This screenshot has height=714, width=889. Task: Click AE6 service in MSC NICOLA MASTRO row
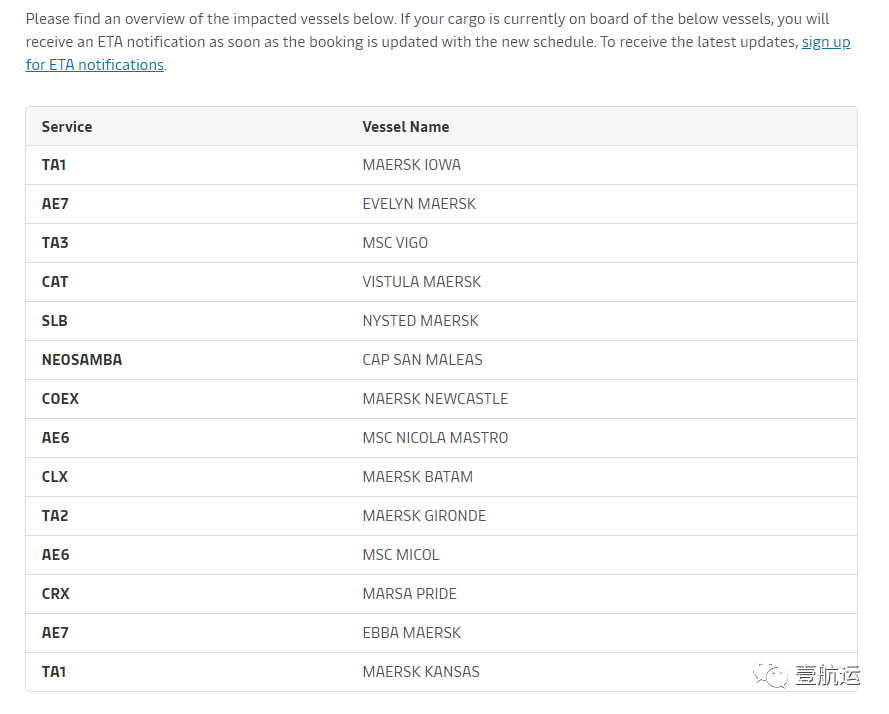56,438
